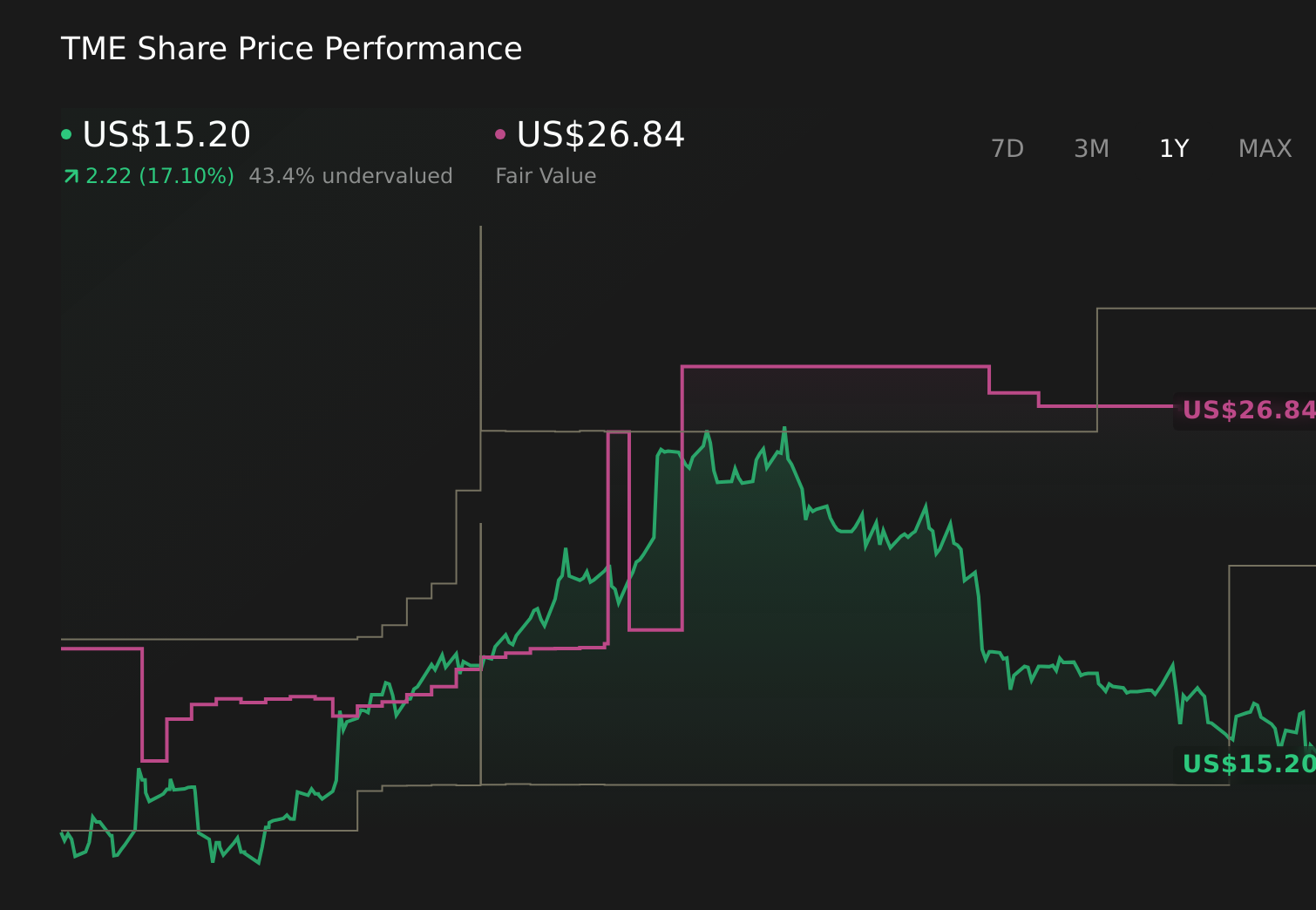
Task: Toggle the Fair Value series via pink dot
Action: 499,133
